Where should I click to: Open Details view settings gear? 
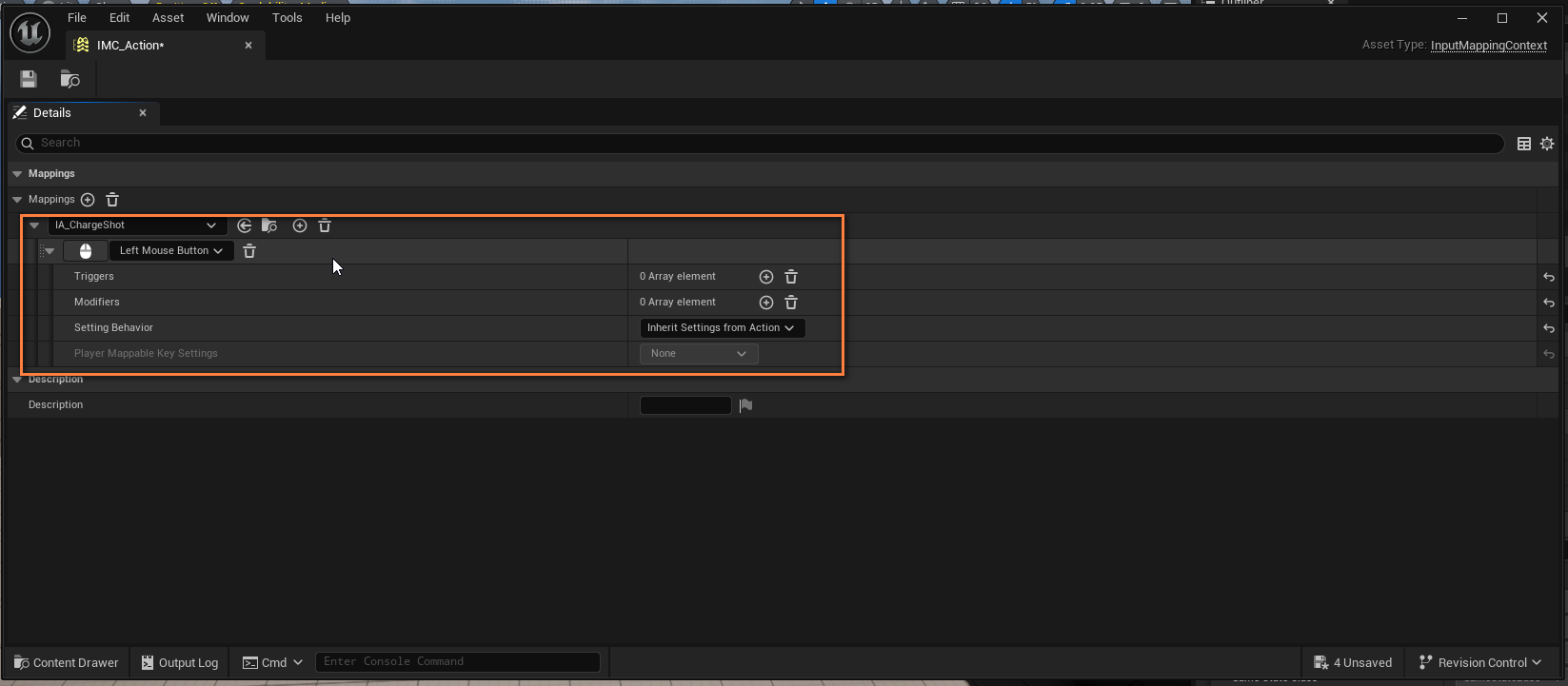point(1547,144)
